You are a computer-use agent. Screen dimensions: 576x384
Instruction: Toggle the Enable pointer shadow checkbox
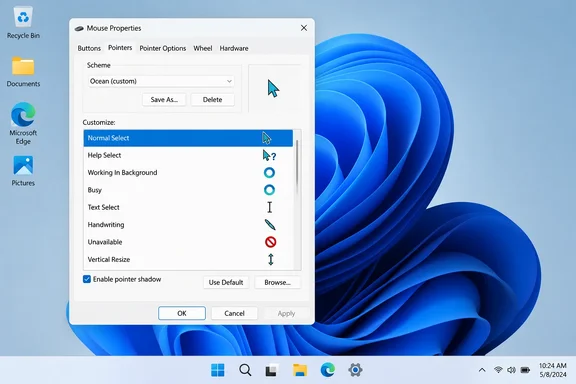point(87,279)
